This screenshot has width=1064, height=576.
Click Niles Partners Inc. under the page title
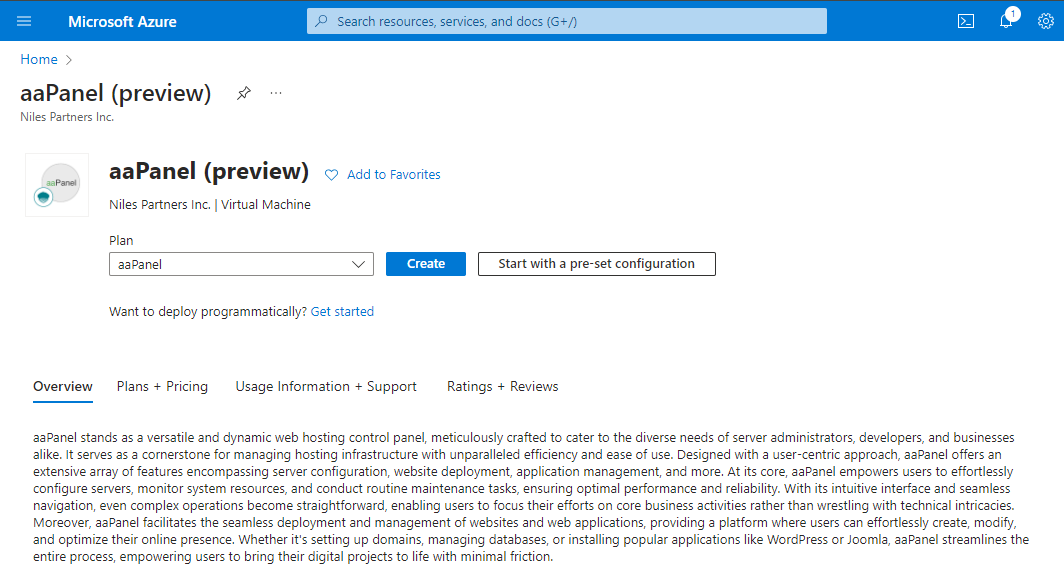coord(67,117)
